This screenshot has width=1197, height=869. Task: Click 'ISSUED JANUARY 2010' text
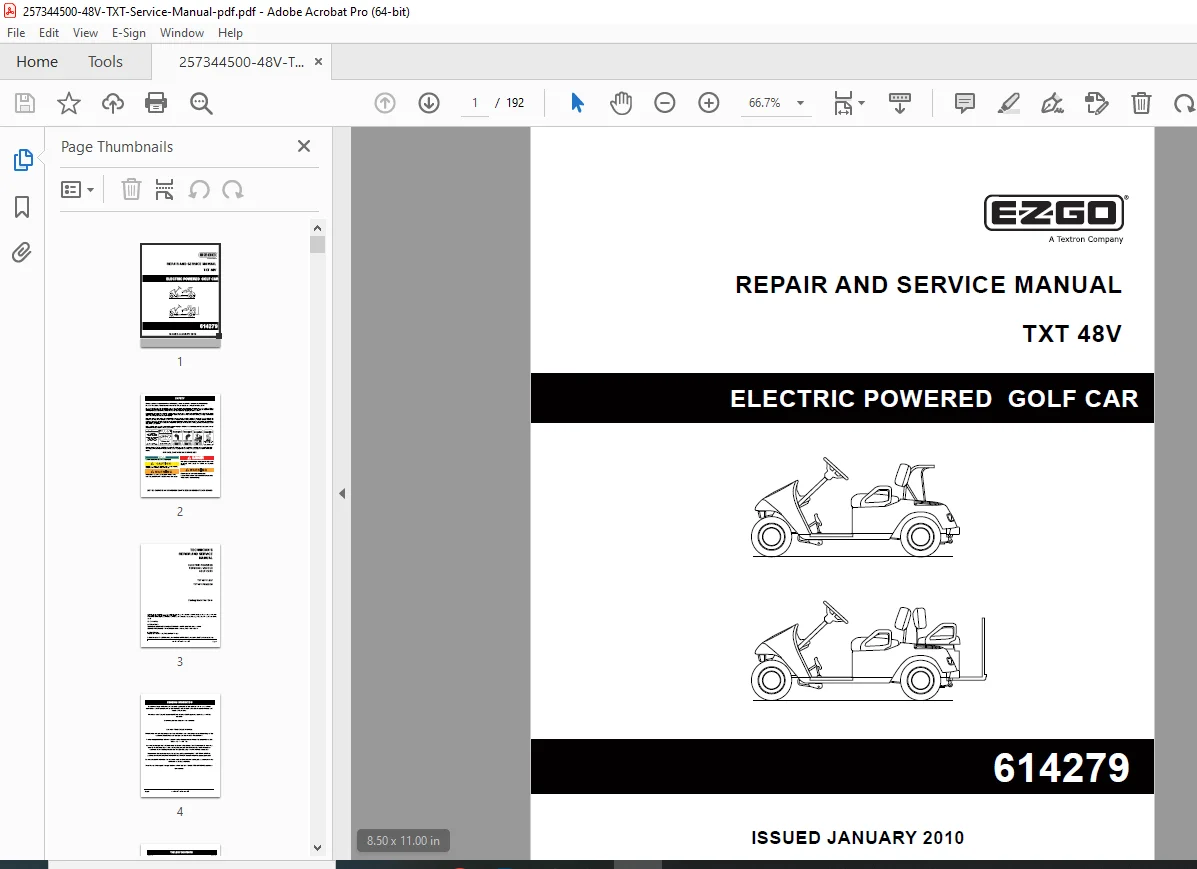857,838
